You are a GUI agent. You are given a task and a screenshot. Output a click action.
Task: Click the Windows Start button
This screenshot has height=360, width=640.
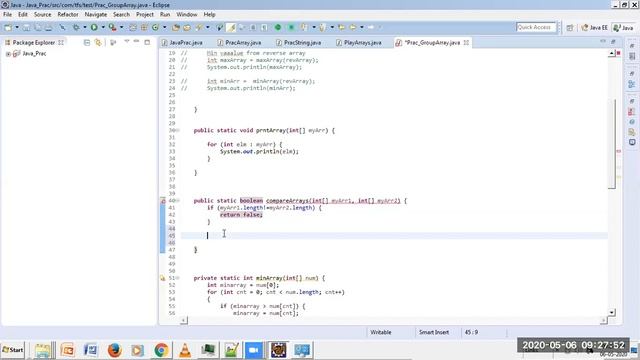[13, 350]
